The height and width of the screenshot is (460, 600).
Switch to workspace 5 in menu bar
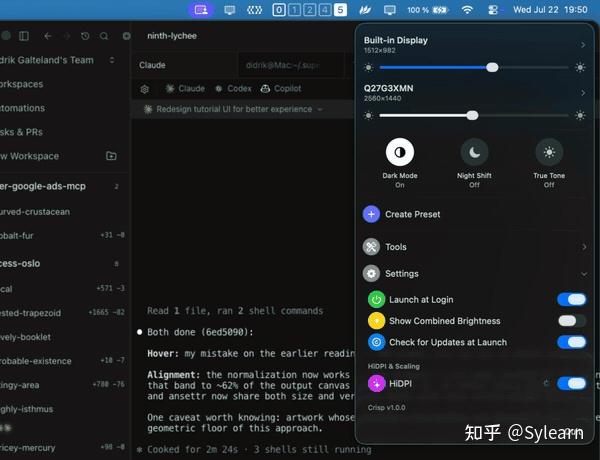click(340, 10)
